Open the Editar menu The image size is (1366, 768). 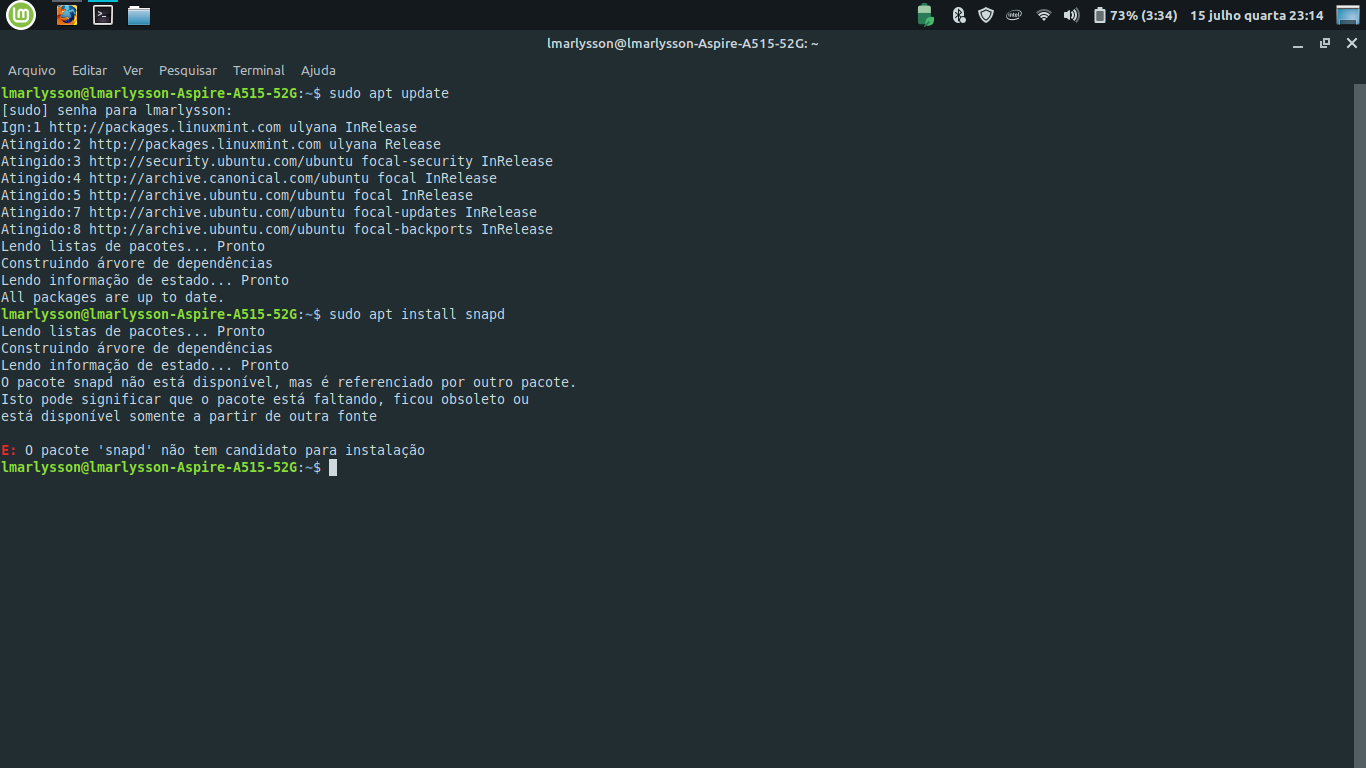[89, 71]
